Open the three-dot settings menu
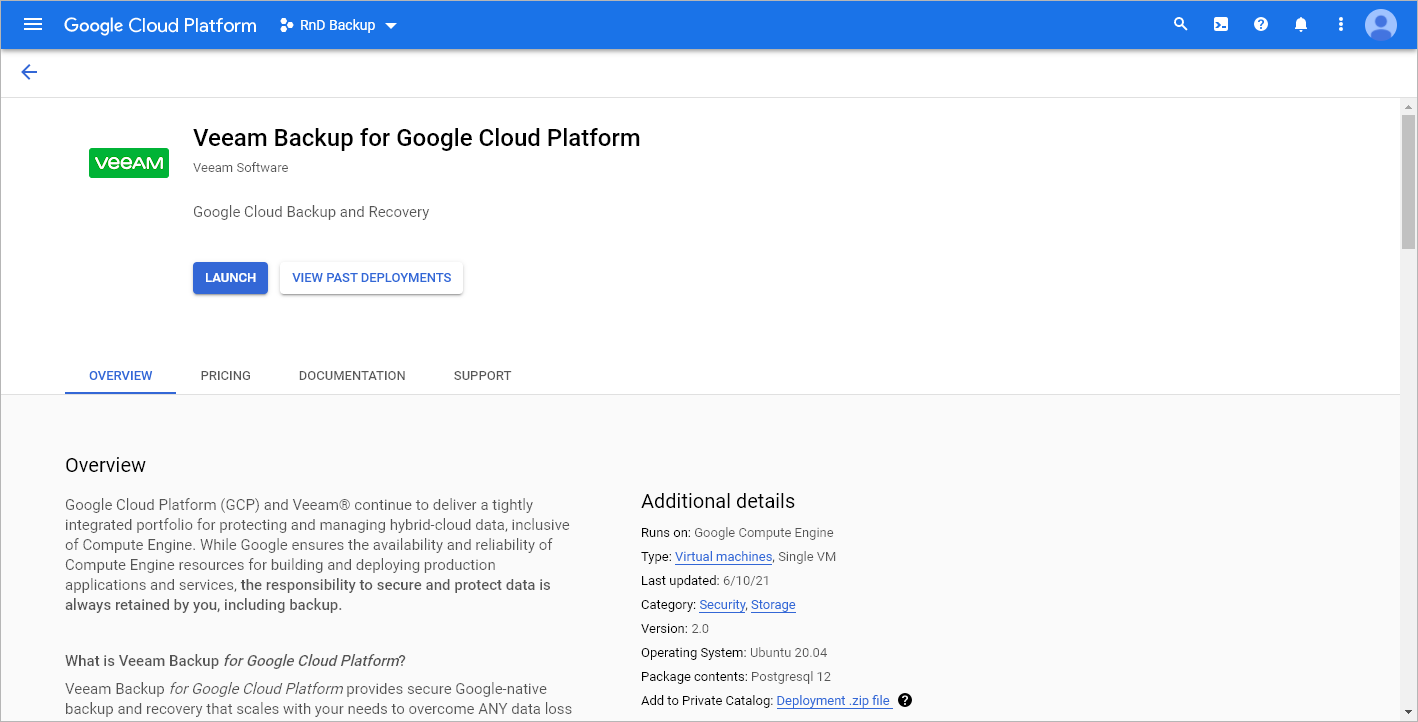The image size is (1418, 722). 1341,24
